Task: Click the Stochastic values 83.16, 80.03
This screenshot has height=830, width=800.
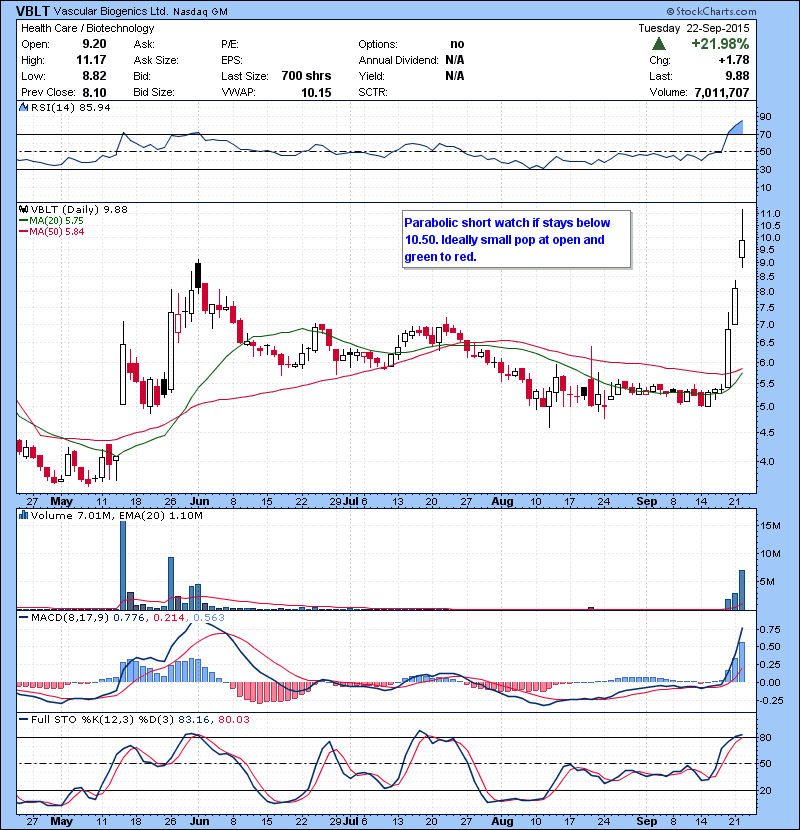Action: (x=214, y=719)
